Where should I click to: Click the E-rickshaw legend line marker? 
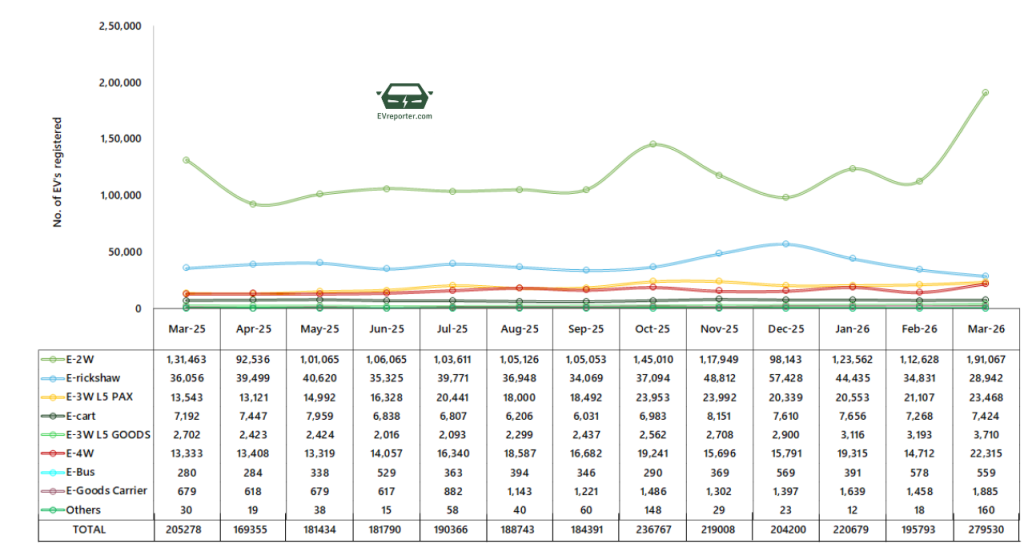(x=53, y=378)
